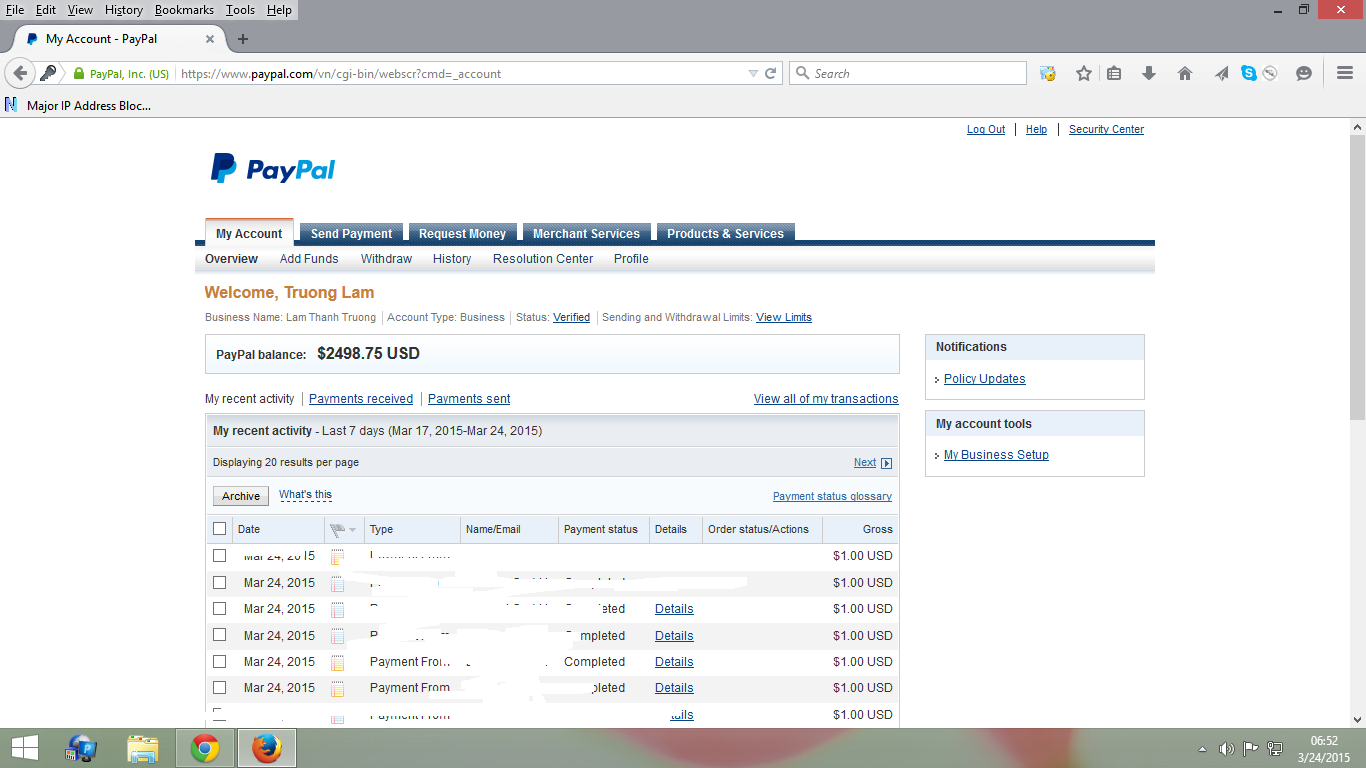The width and height of the screenshot is (1366, 768).
Task: Open the Action Center flag in the tray
Action: tap(1250, 748)
